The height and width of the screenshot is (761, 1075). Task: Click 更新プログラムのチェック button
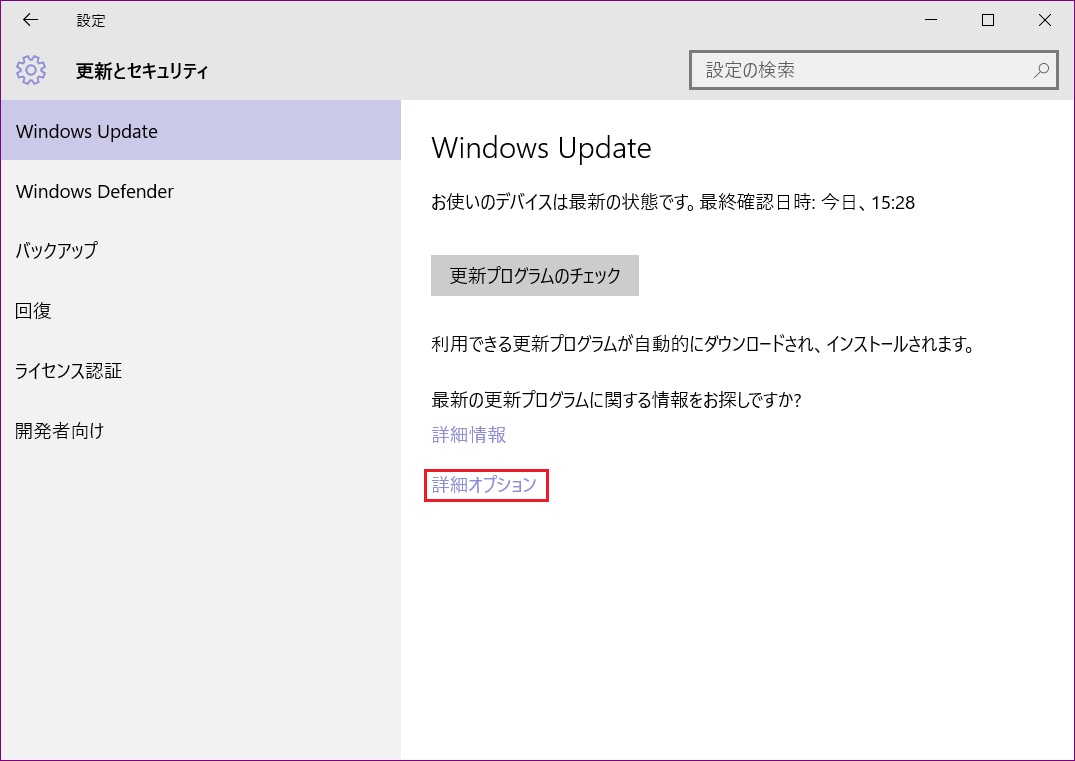(x=535, y=276)
